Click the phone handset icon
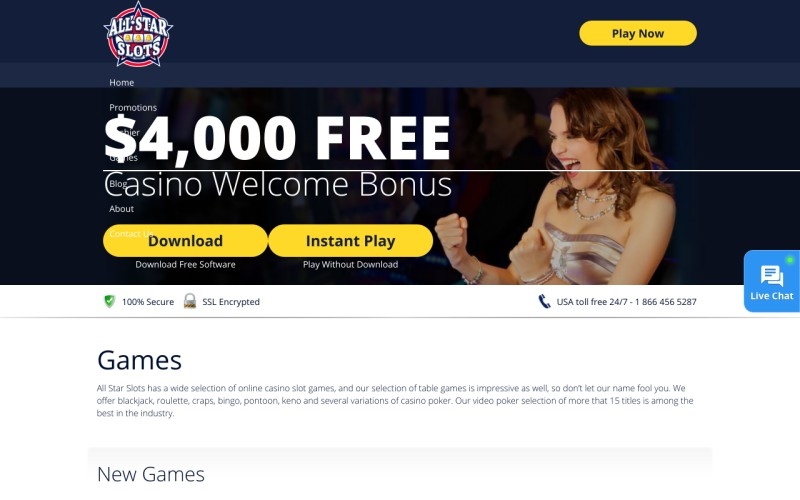This screenshot has height=500, width=800. point(544,302)
